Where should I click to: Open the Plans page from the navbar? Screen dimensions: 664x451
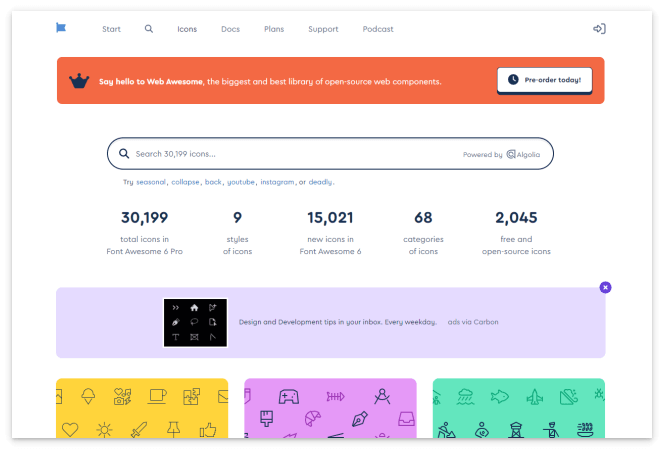274,29
